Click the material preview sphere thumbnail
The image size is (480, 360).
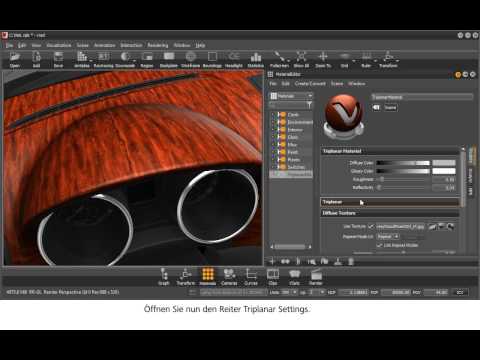pyautogui.click(x=343, y=116)
